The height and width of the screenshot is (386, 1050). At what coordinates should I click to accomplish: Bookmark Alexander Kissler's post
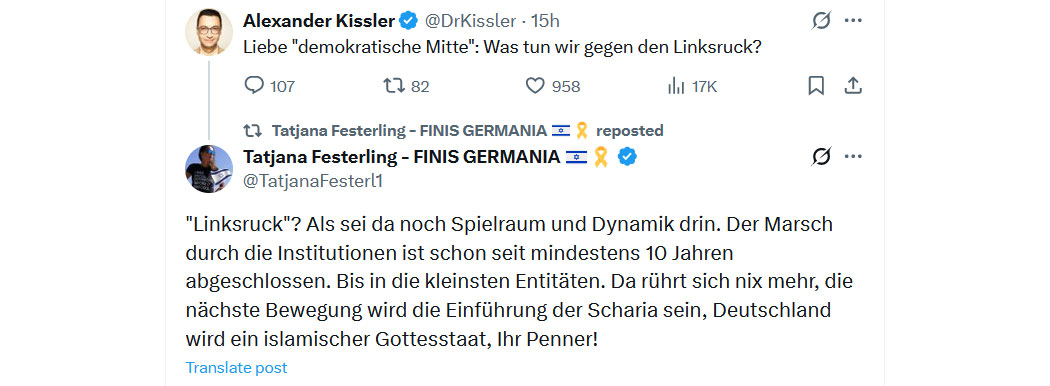pyautogui.click(x=816, y=86)
